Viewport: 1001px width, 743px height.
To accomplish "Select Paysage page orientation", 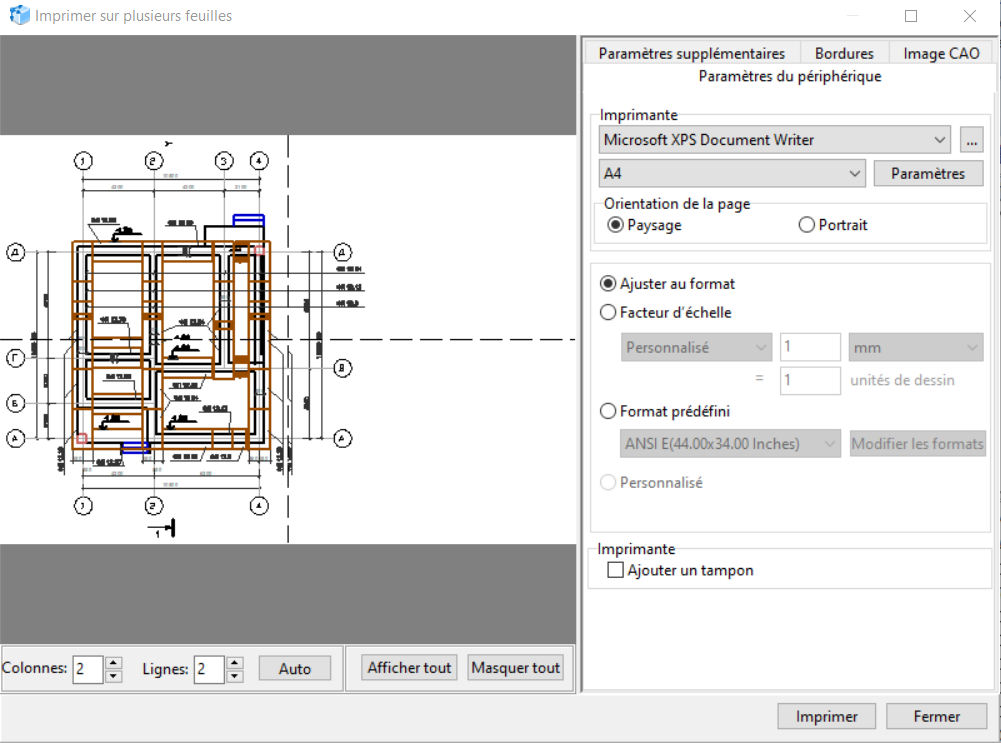I will [616, 225].
